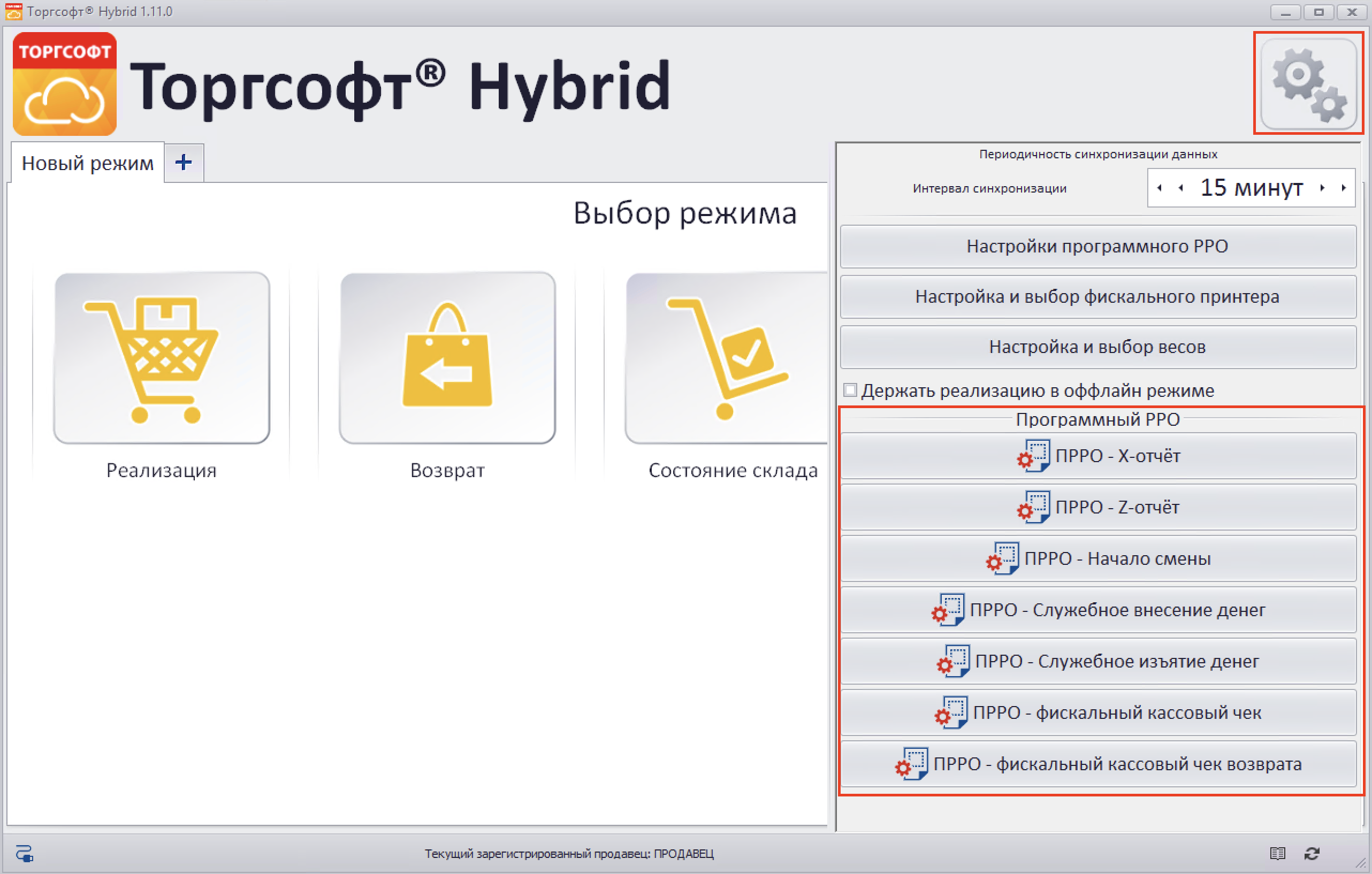
Task: Switch to the Новый режим tab
Action: click(x=88, y=163)
